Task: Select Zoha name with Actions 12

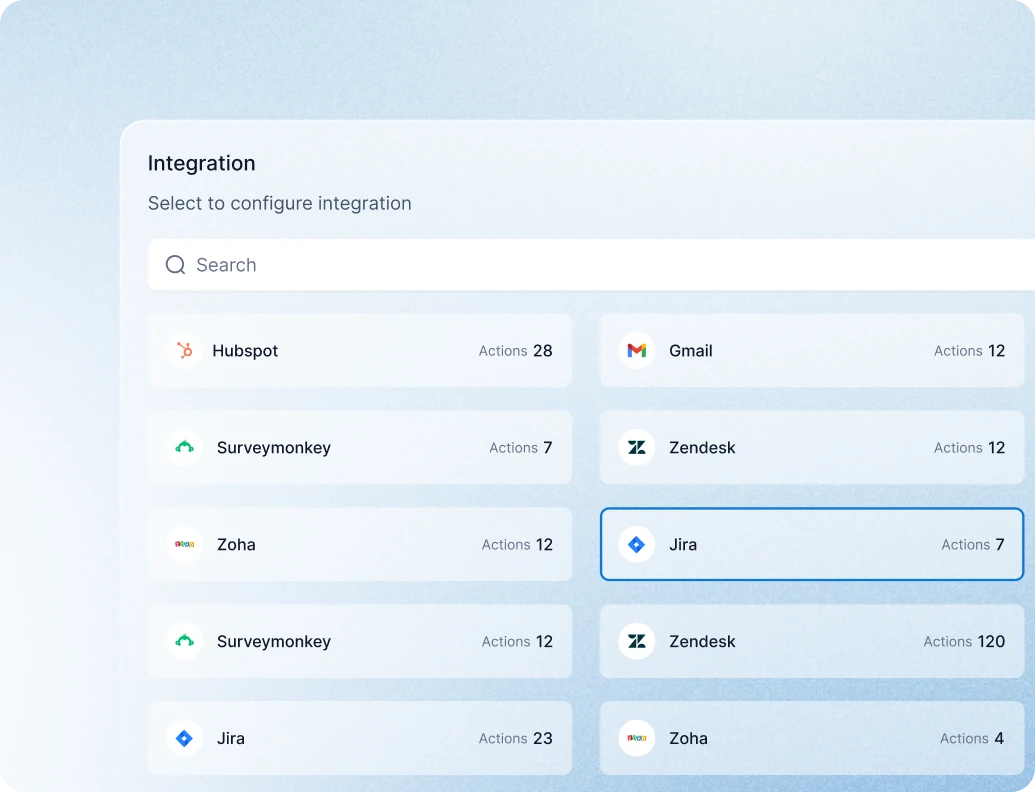Action: click(x=236, y=544)
